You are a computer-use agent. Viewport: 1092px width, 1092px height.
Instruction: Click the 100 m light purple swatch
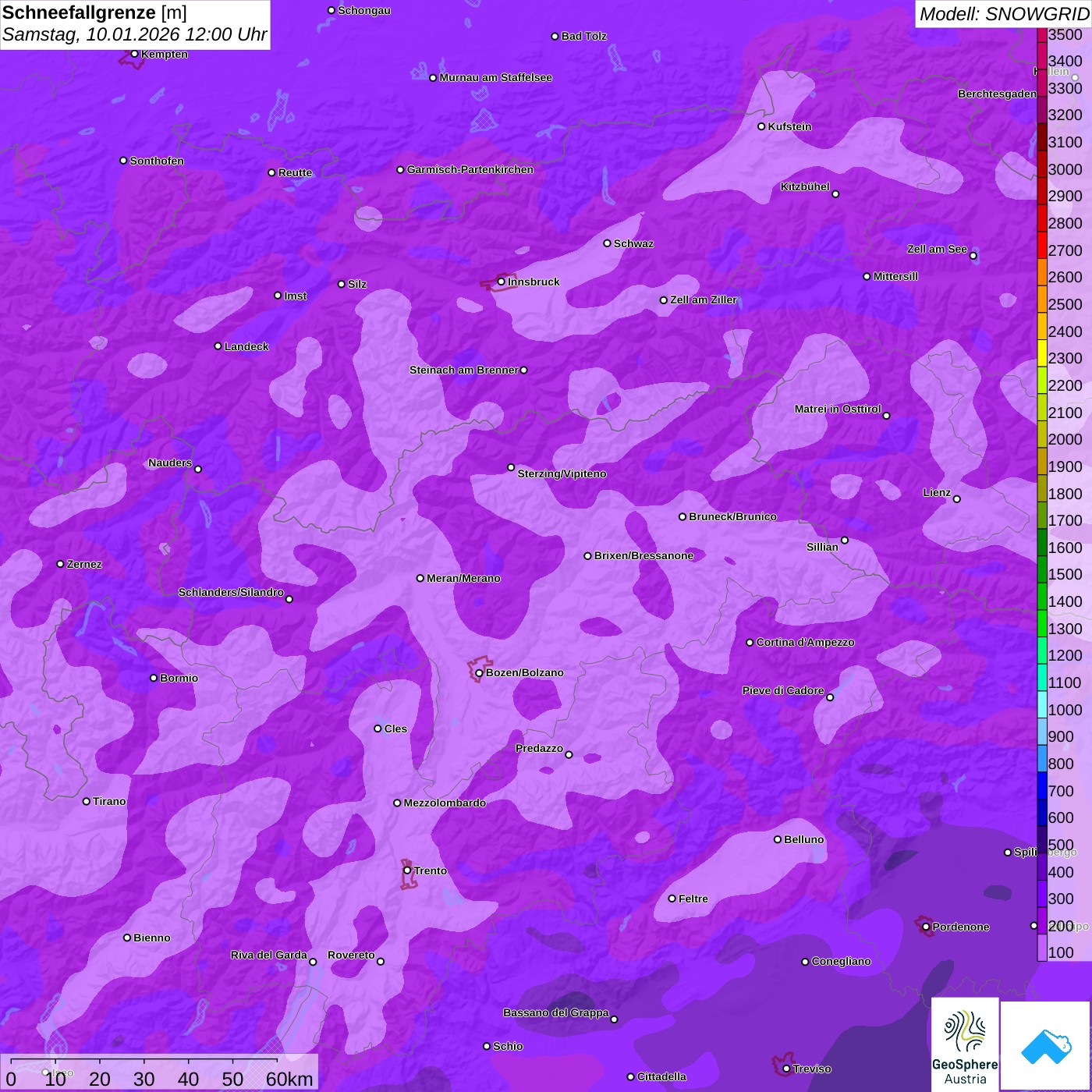click(1041, 948)
